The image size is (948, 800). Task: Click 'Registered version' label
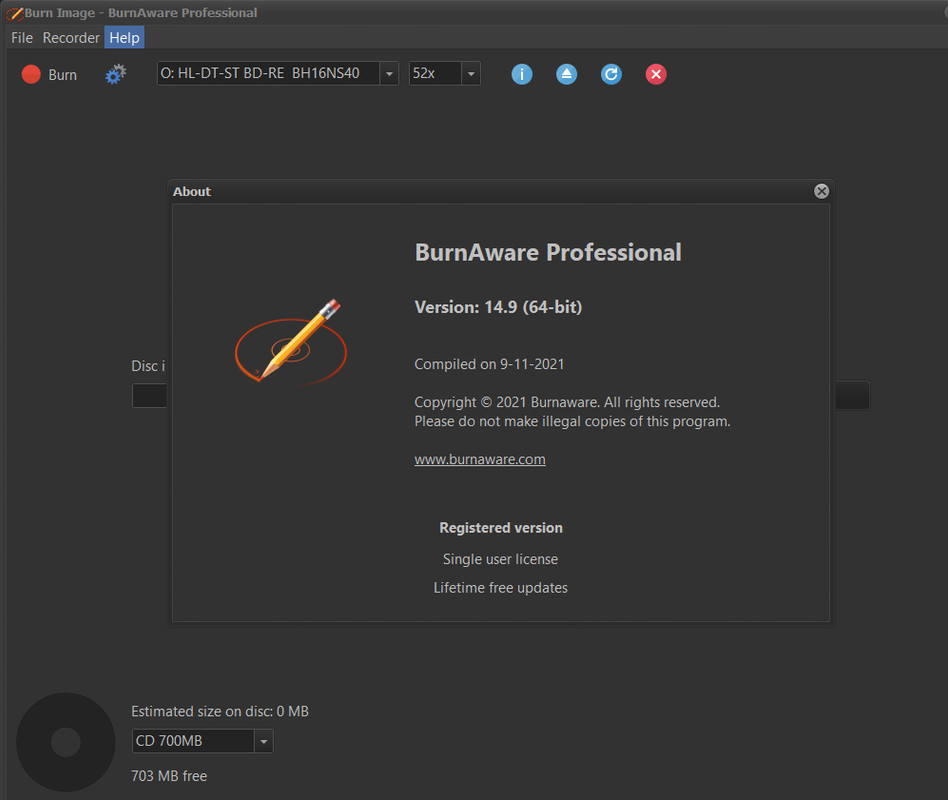tap(501, 528)
